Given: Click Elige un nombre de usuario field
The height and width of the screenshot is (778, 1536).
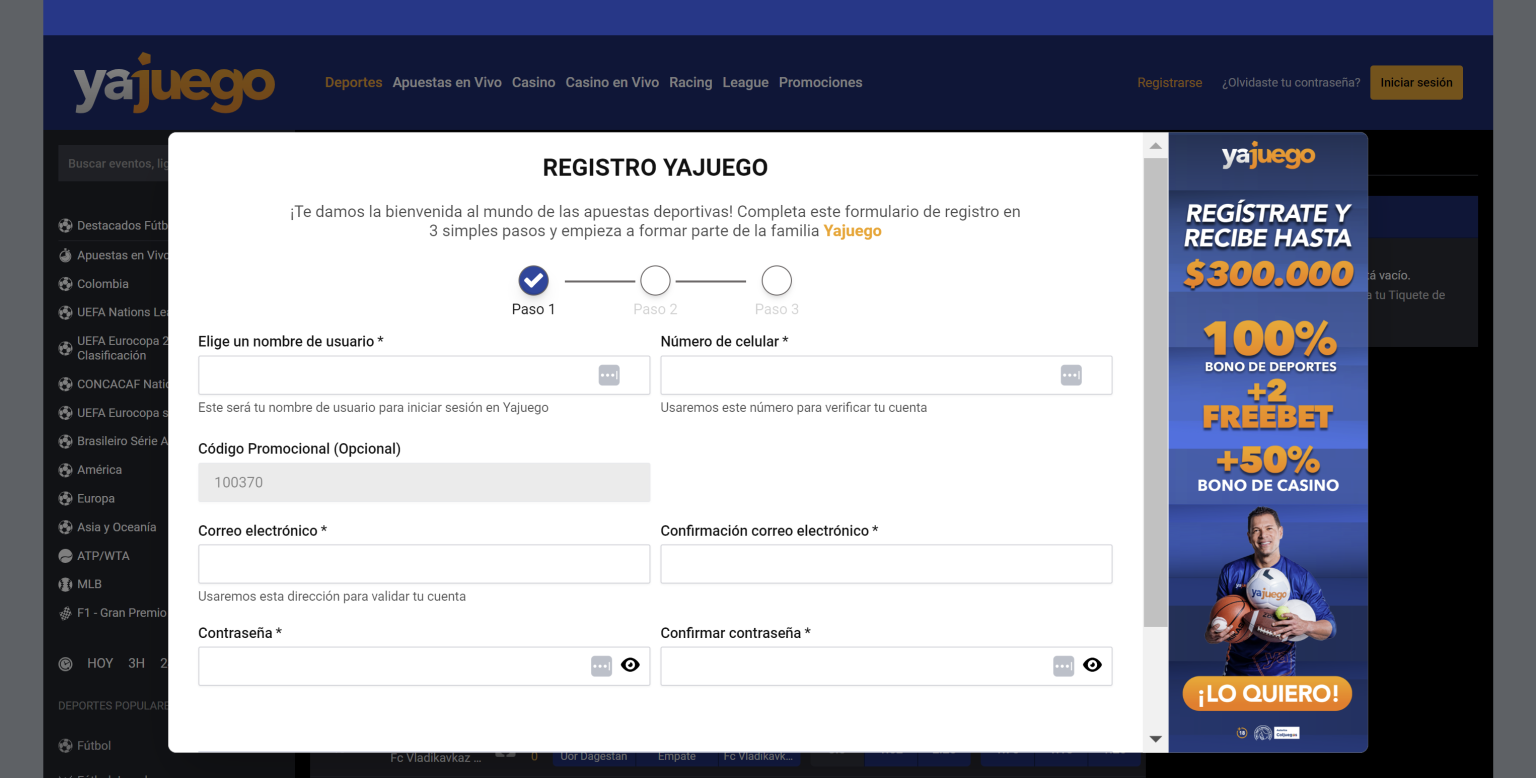Looking at the screenshot, I should pos(424,375).
